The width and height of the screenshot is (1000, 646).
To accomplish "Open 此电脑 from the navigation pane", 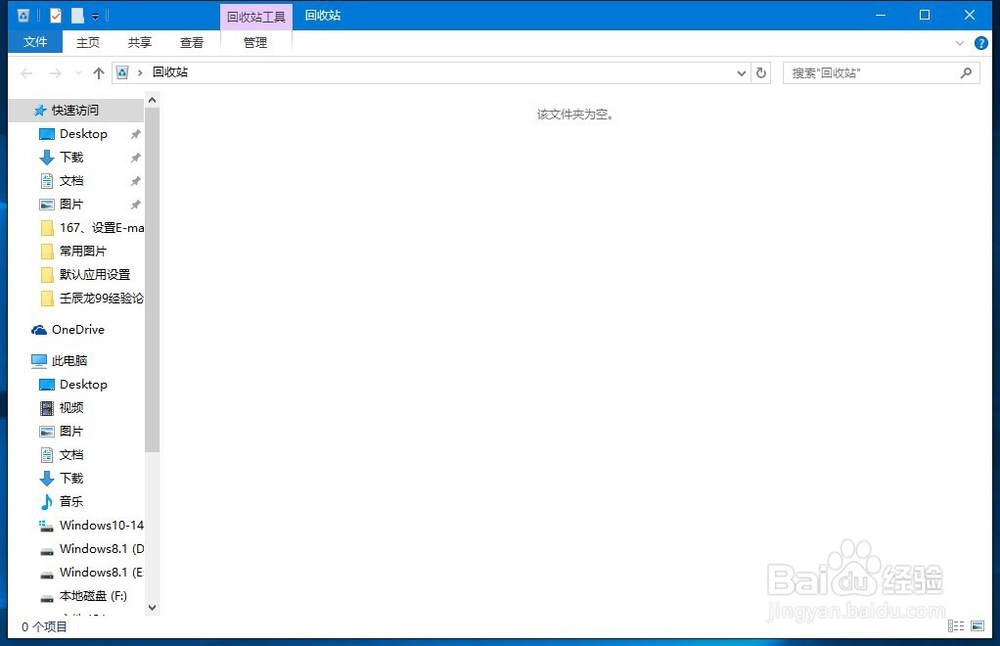I will [67, 359].
